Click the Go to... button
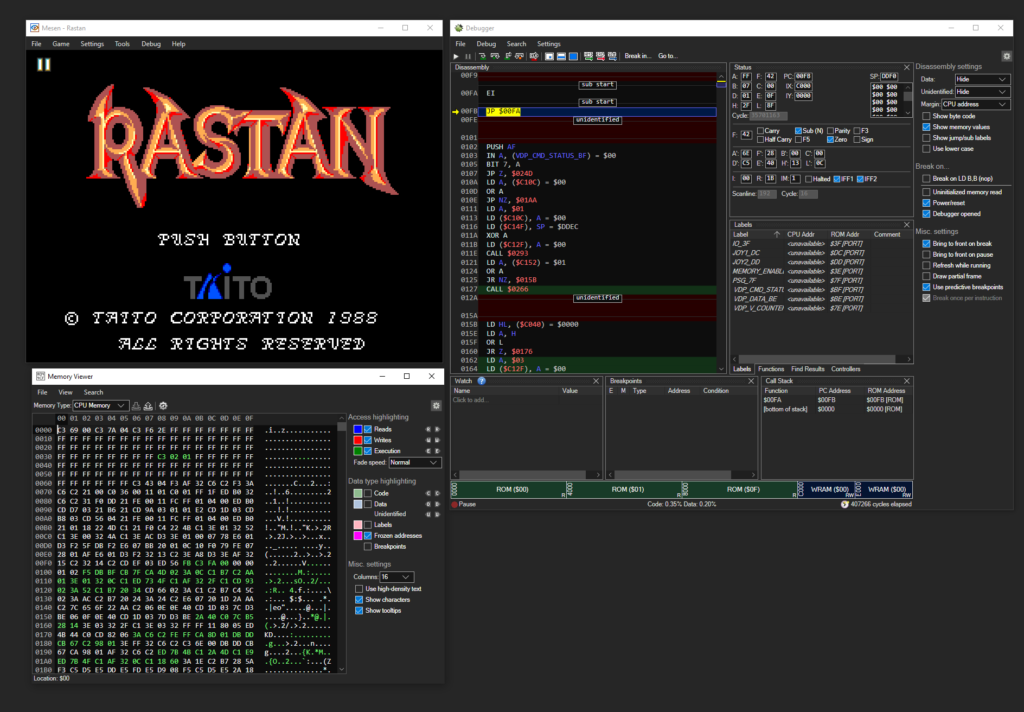 pos(667,56)
